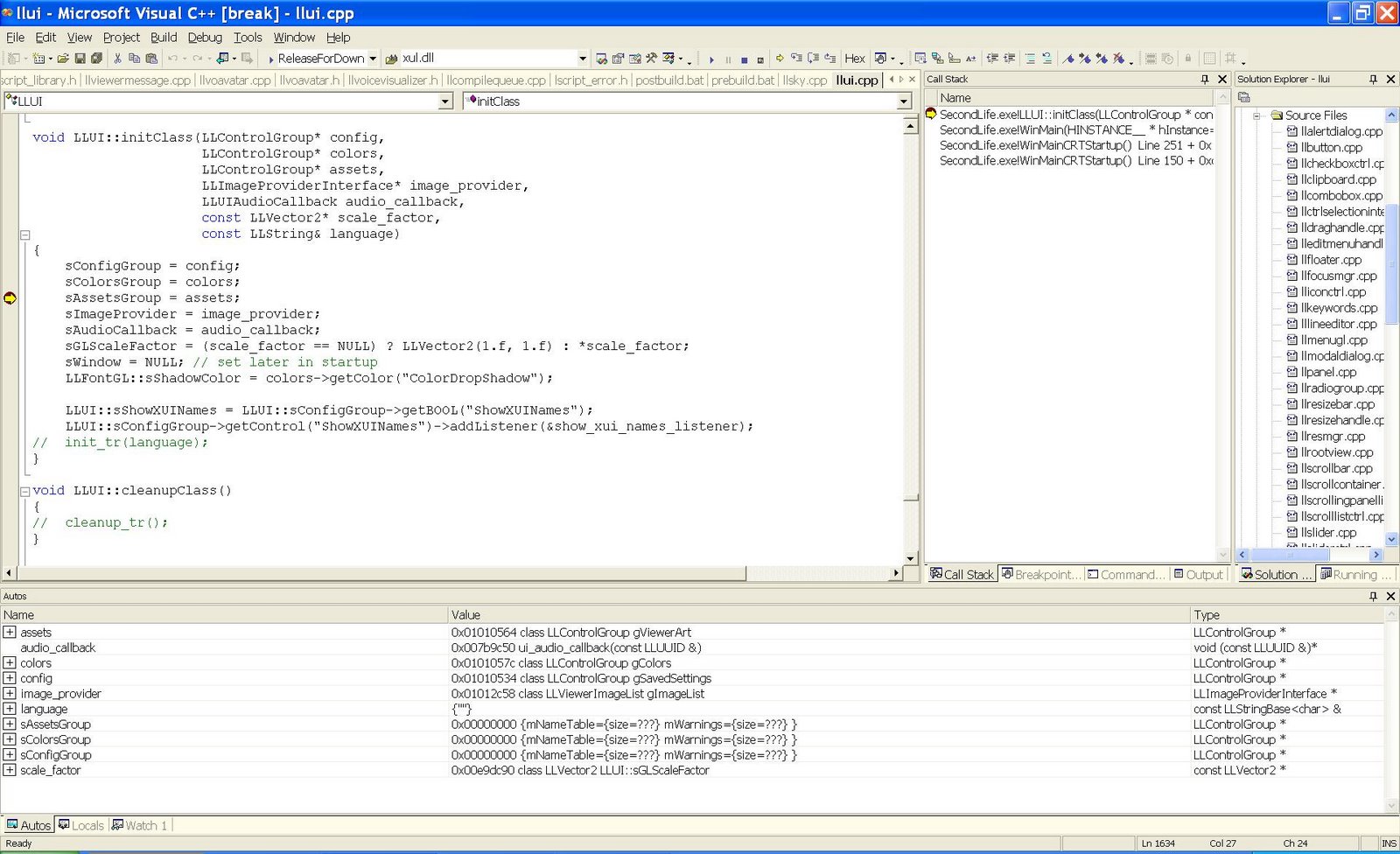Click the Step Into debug icon
The image size is (1400, 854).
(x=796, y=59)
